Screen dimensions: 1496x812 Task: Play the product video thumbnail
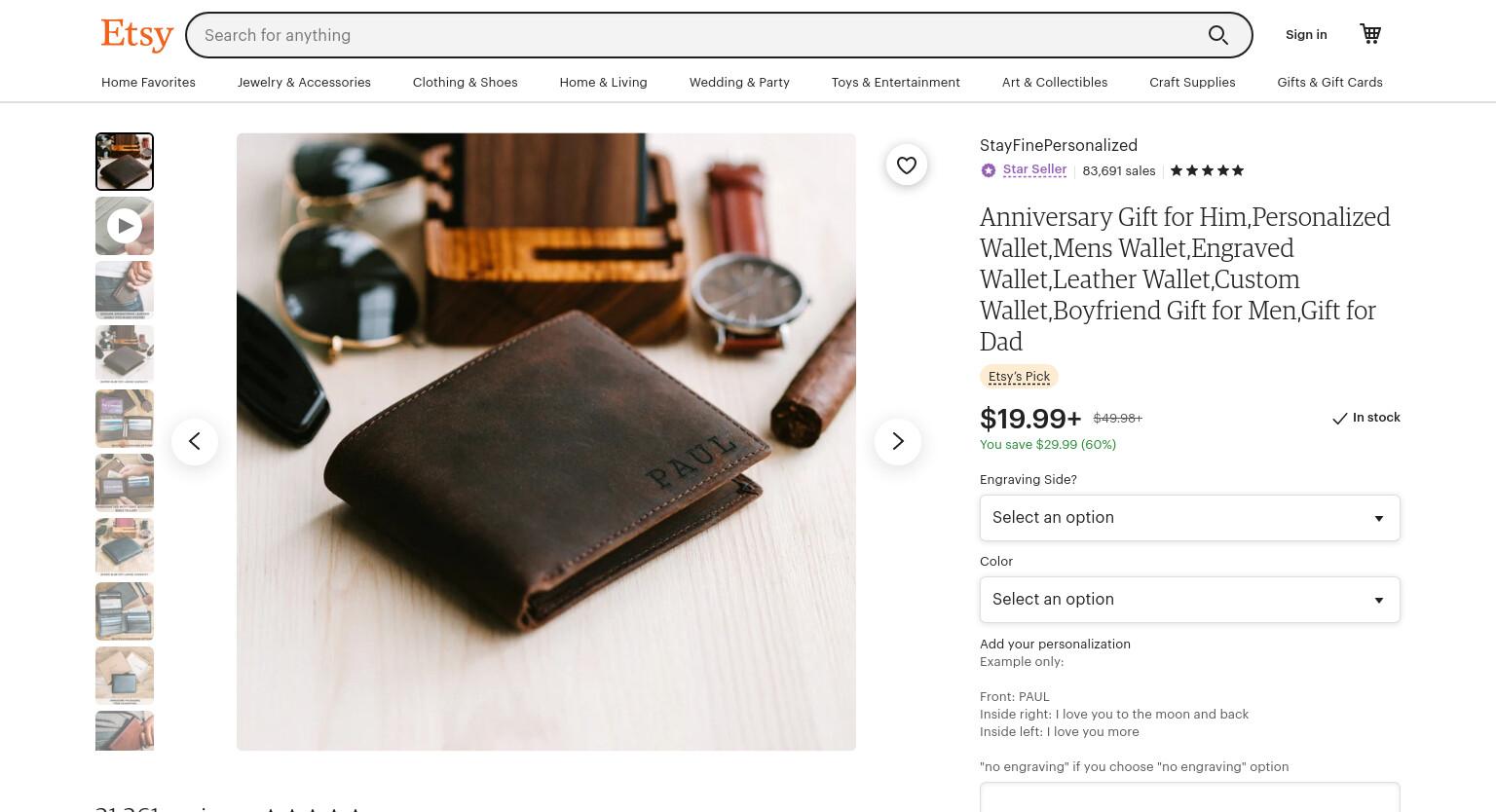click(125, 226)
